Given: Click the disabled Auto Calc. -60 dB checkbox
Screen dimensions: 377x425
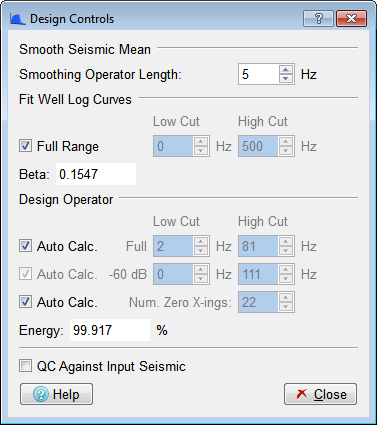Looking at the screenshot, I should 25,274.
